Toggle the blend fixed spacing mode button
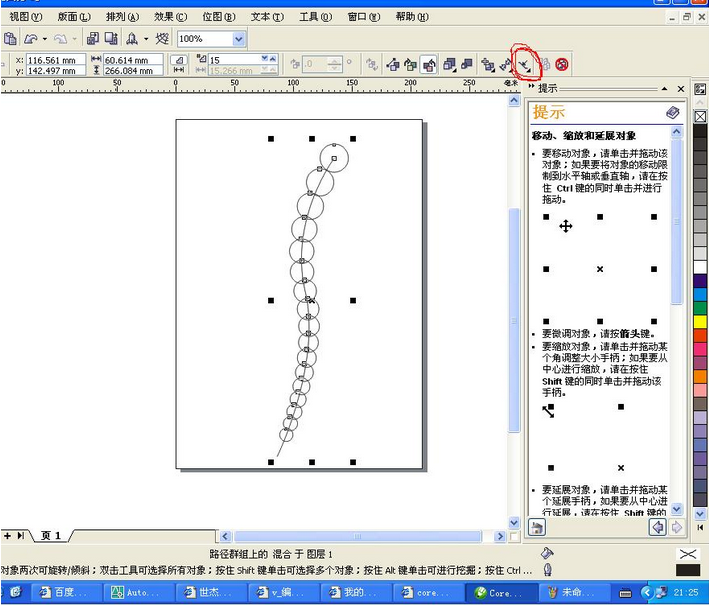 (179, 70)
